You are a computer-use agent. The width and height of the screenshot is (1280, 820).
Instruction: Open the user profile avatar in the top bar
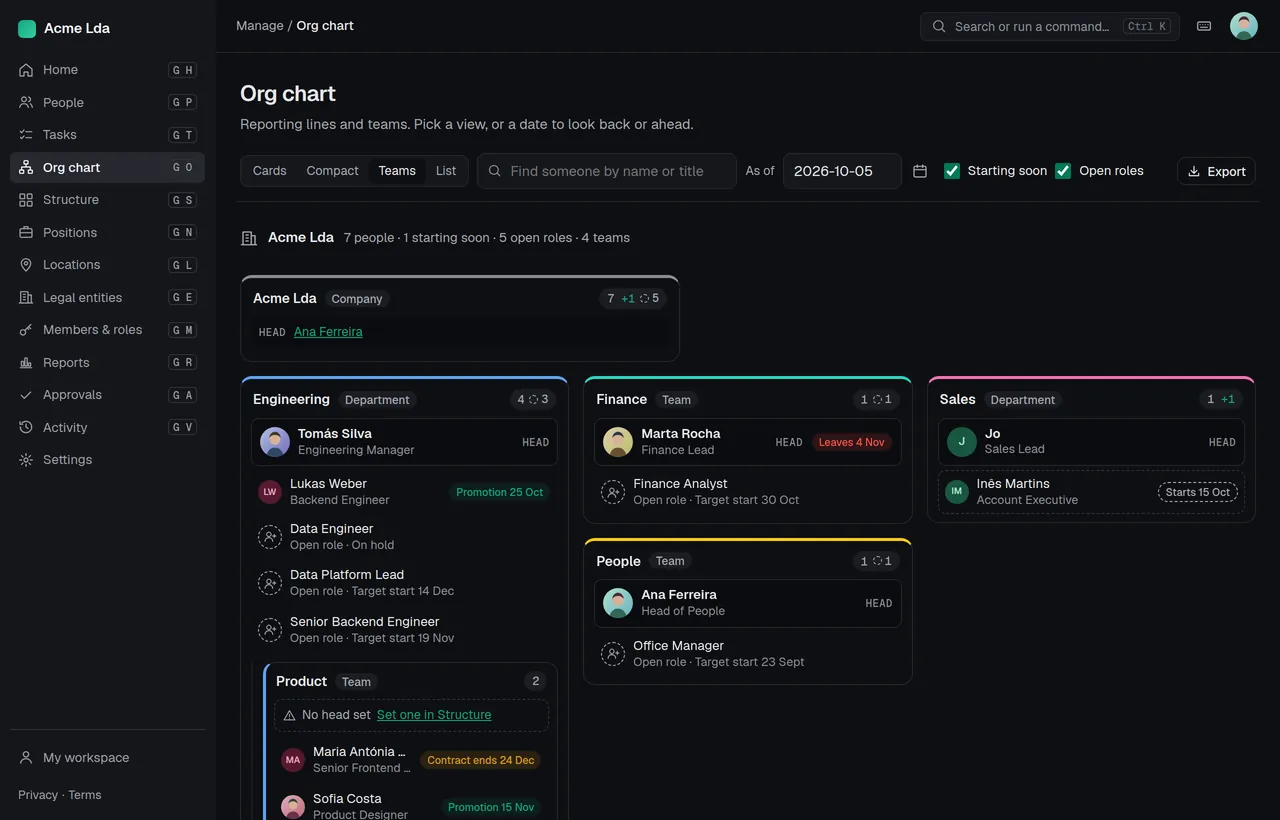point(1244,26)
